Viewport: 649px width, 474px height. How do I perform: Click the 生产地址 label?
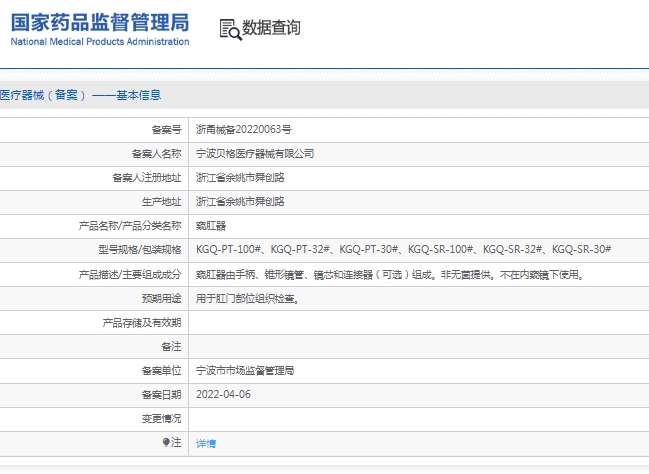[x=161, y=202]
